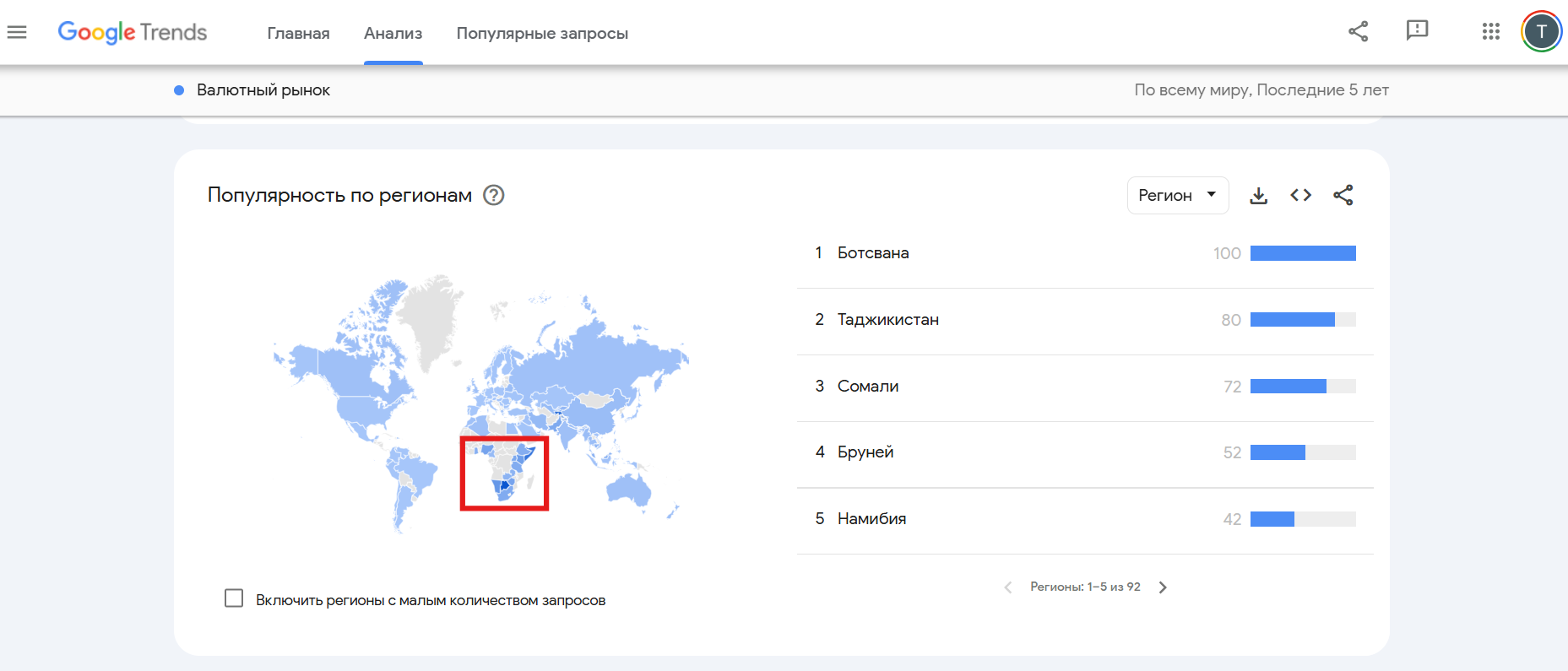Go to previous page of regions
This screenshot has height=671, width=1568.
1007,587
